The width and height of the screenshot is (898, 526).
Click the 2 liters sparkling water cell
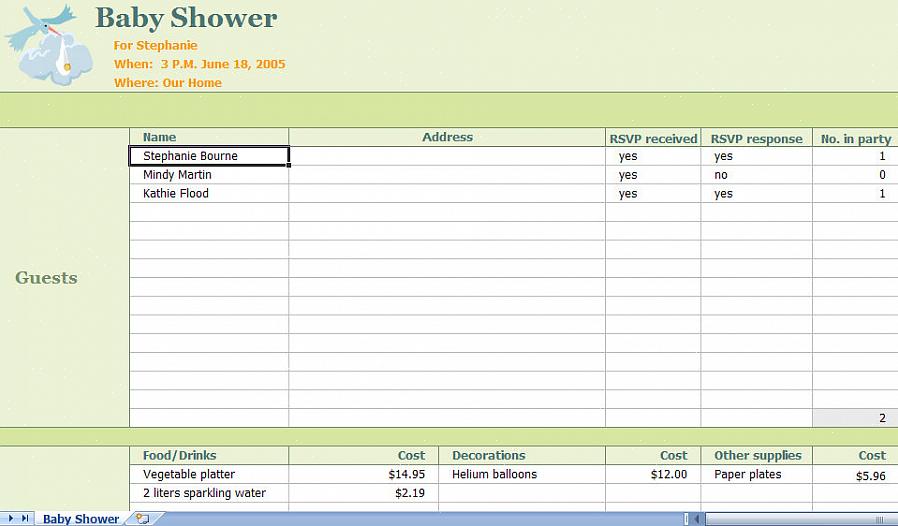pyautogui.click(x=209, y=493)
